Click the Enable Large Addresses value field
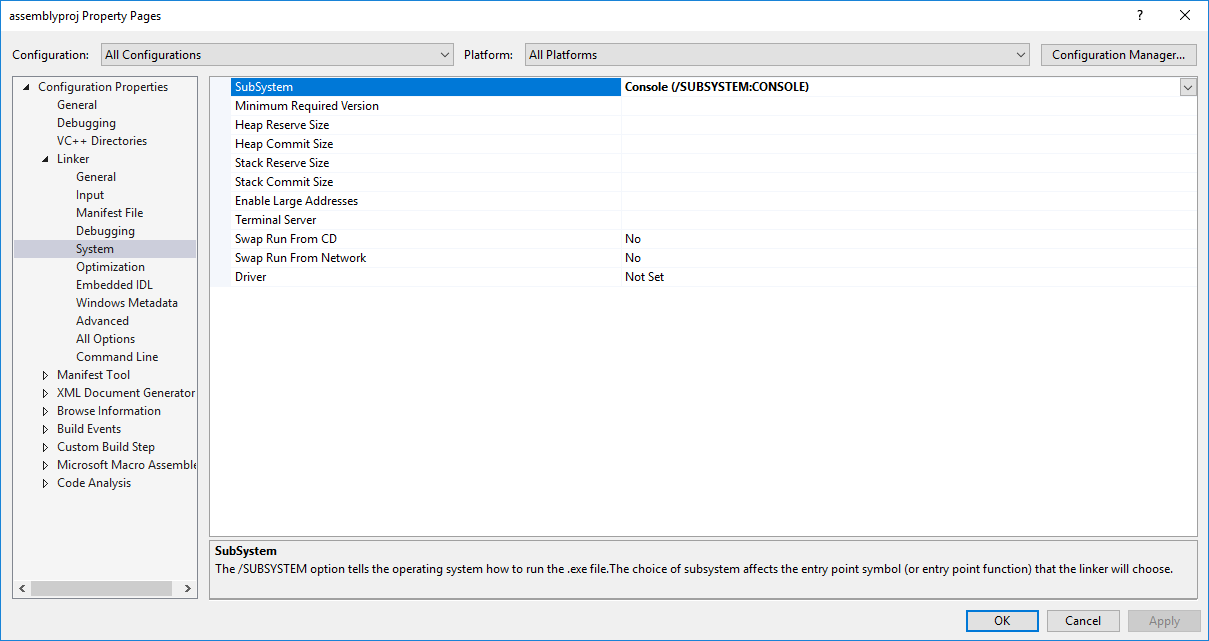 (908, 201)
